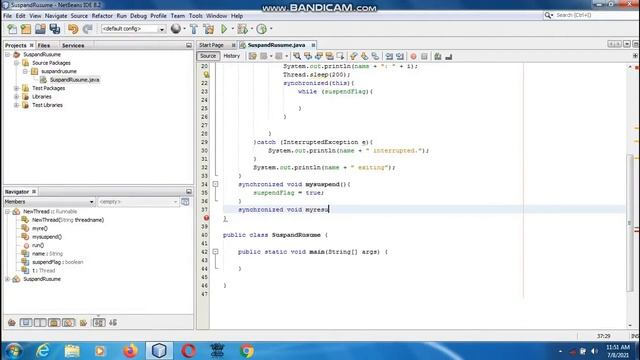This screenshot has width=640, height=360.
Task: Click the Clean and Build Project icon
Action: tap(209, 29)
